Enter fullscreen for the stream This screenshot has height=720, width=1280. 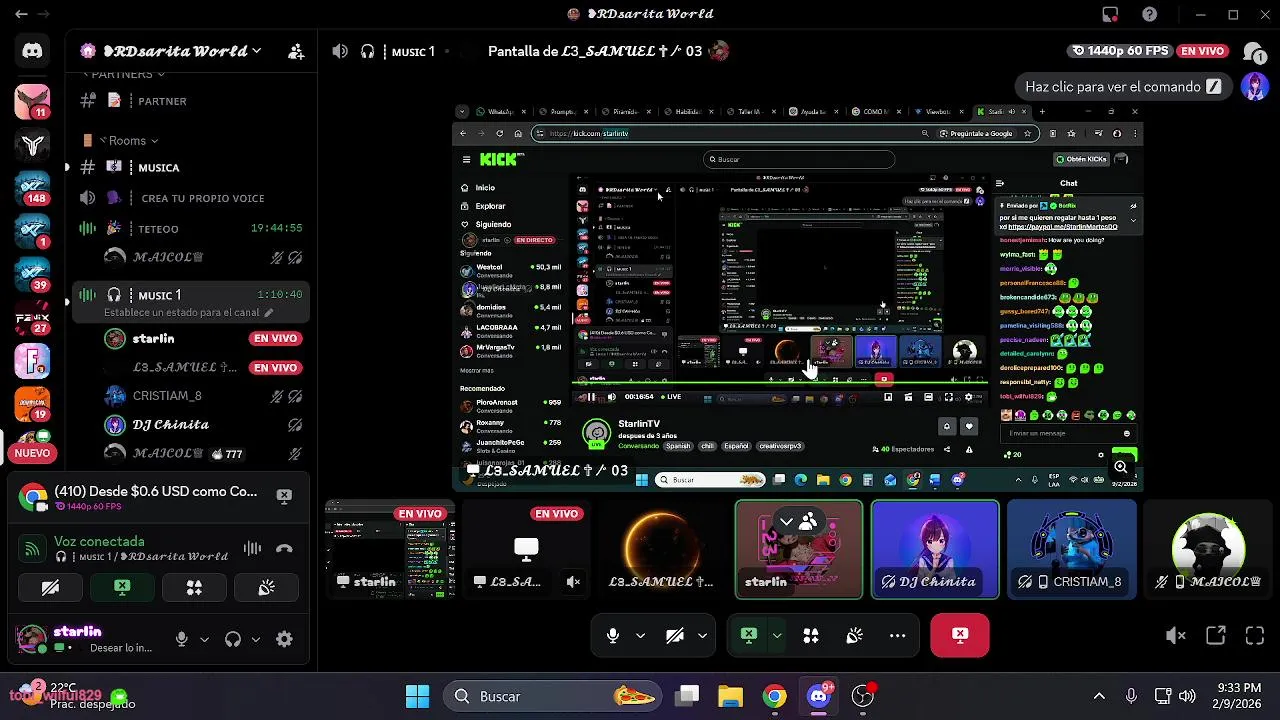1255,635
